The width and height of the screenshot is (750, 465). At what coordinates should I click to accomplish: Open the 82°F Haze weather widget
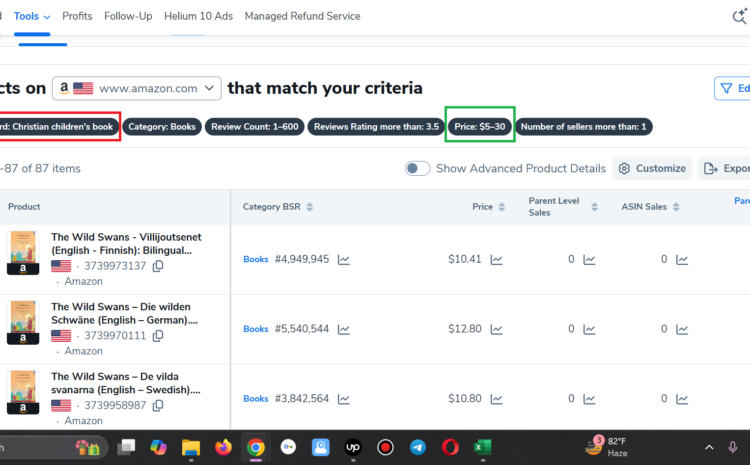click(x=607, y=447)
